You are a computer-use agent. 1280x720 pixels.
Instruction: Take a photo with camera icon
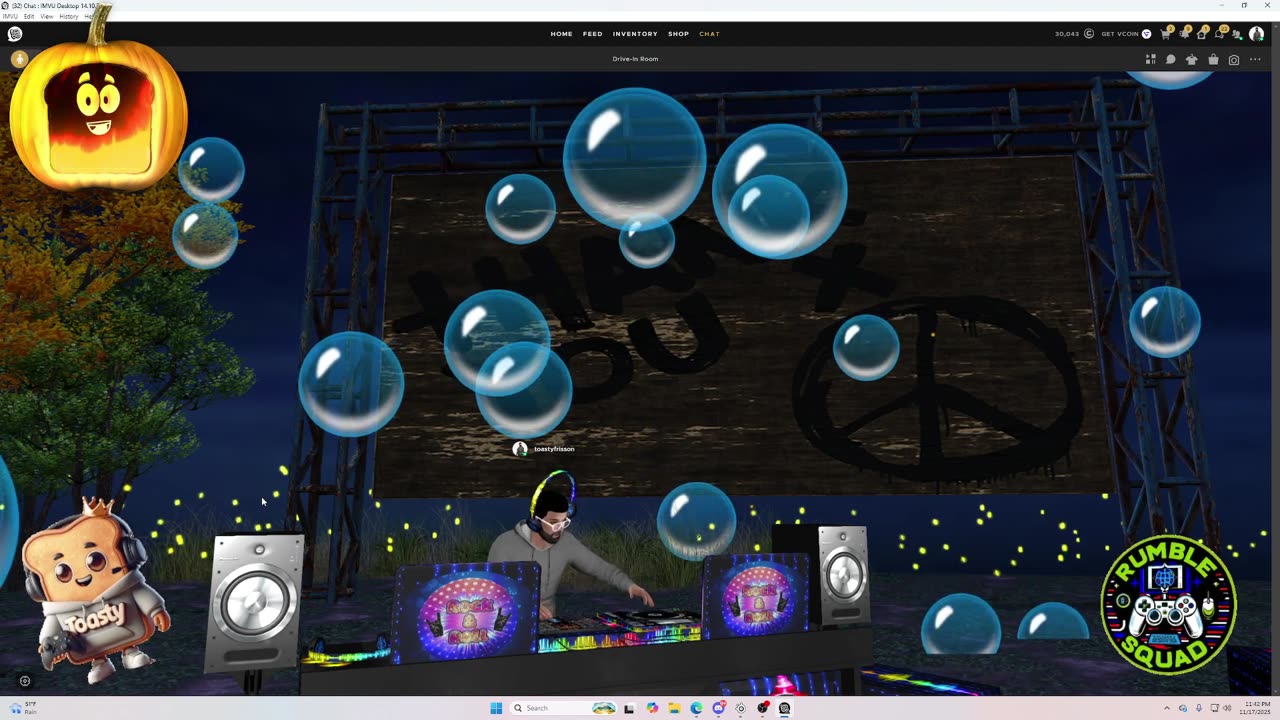[x=1234, y=60]
